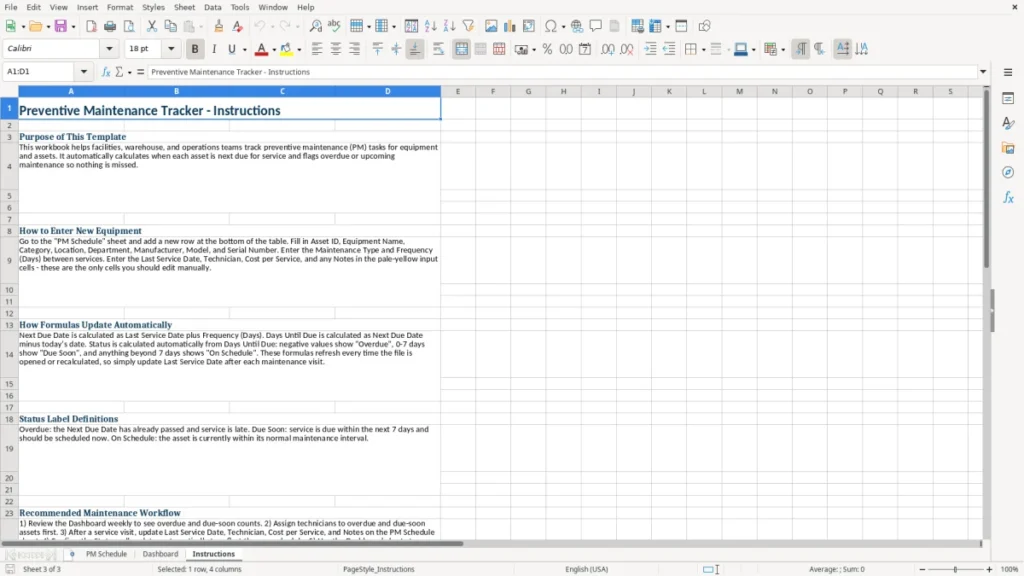Clear direct formatting
This screenshot has height=576, width=1024.
238,26
